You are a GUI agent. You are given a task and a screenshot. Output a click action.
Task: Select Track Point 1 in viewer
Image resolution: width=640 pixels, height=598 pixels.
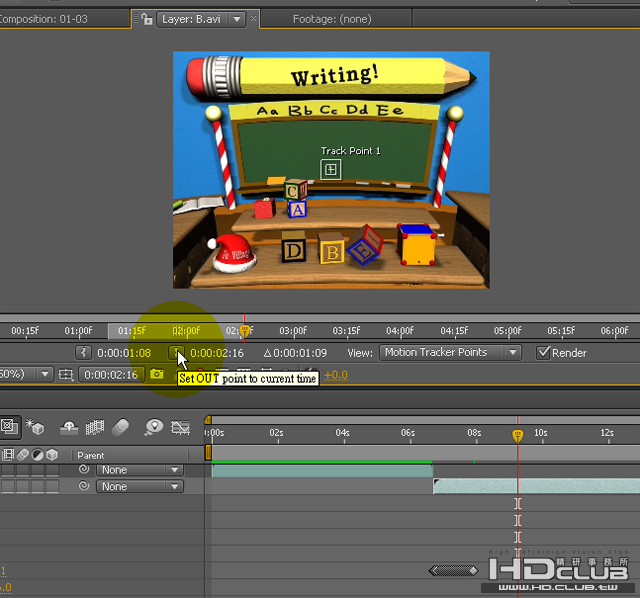pos(331,170)
